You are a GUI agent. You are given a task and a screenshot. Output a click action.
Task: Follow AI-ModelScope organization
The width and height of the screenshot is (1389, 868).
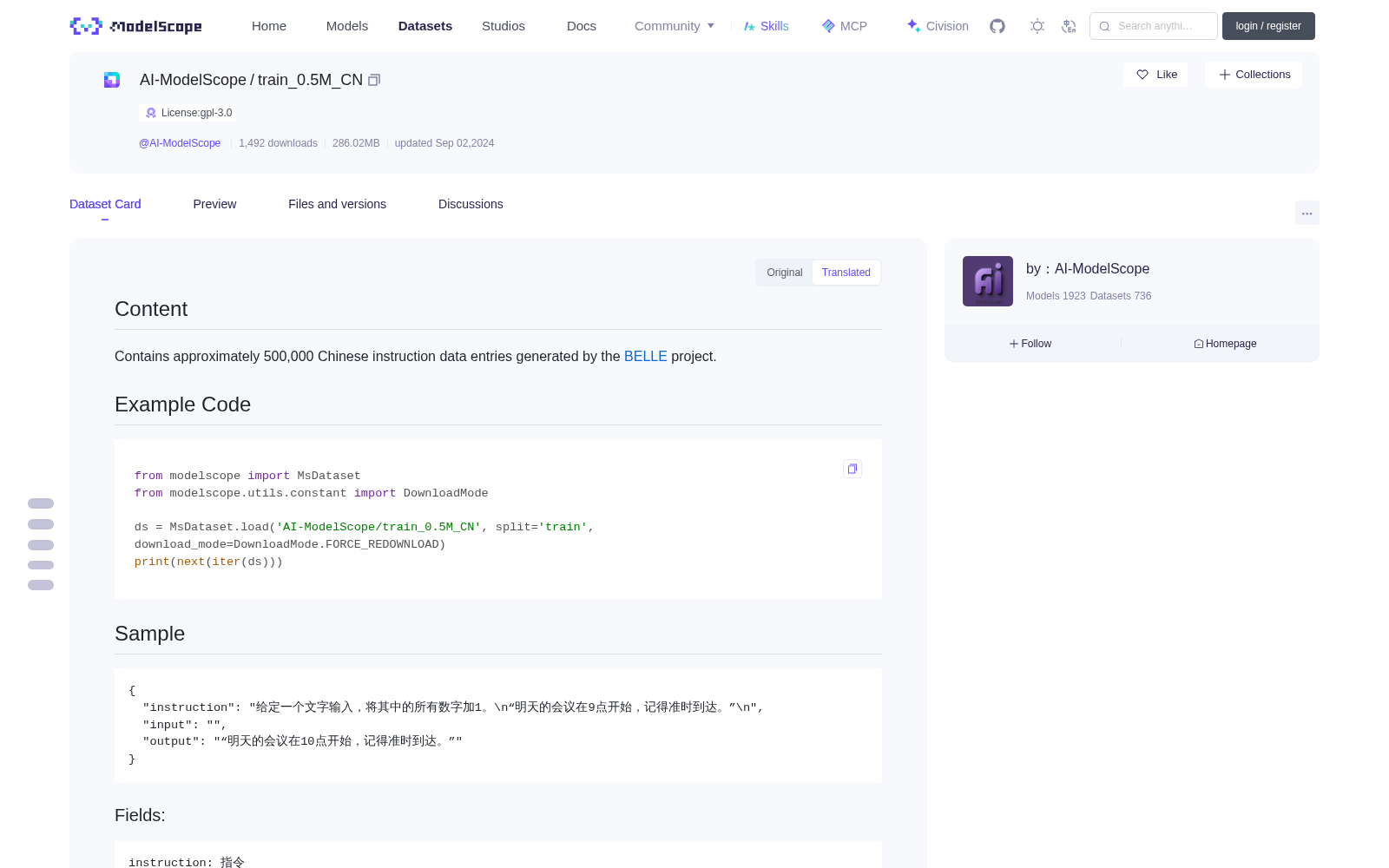pos(1030,344)
